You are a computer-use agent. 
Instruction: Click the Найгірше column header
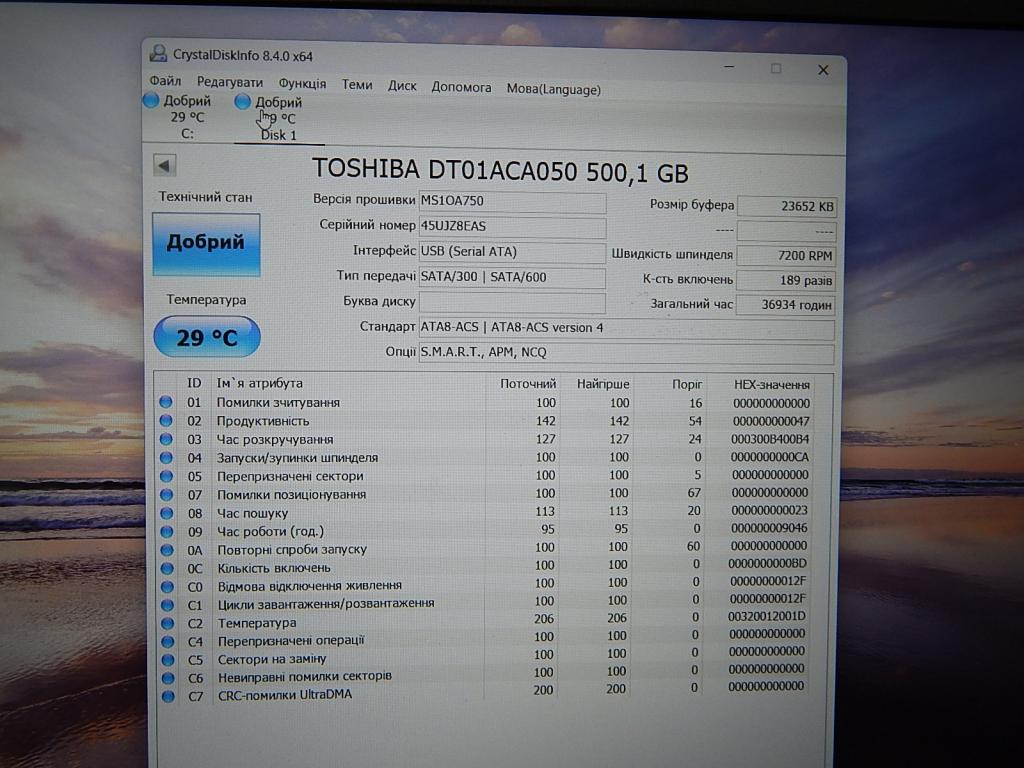603,384
